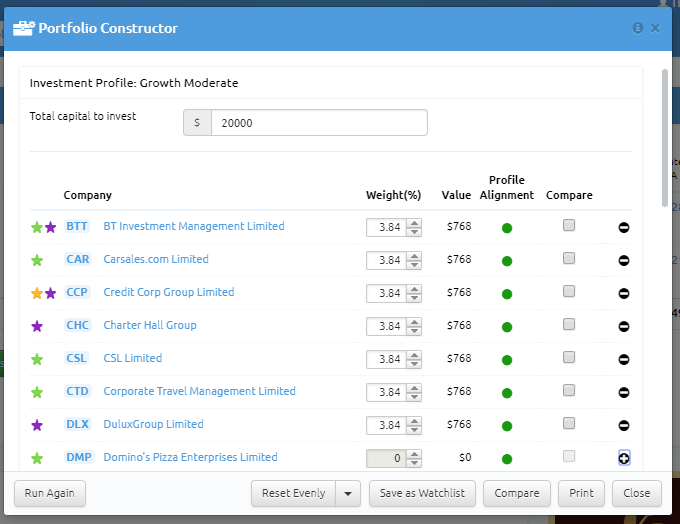The width and height of the screenshot is (680, 524).
Task: Click the purple star beside CHC
Action: [37, 326]
